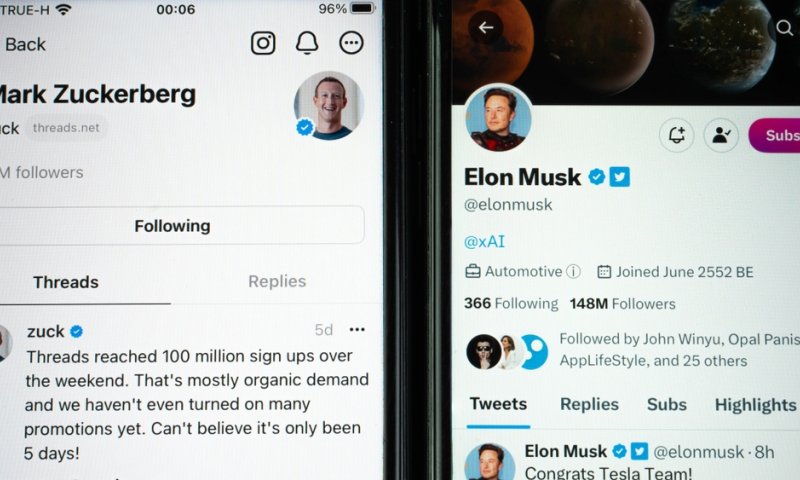Open the circled three-dot more menu
The image size is (800, 480).
(352, 43)
